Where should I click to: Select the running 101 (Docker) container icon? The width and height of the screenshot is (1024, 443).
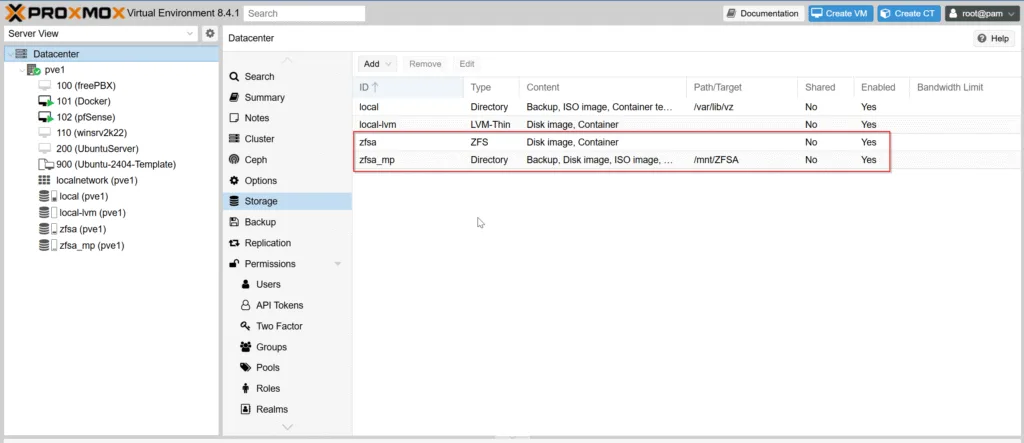click(x=45, y=101)
